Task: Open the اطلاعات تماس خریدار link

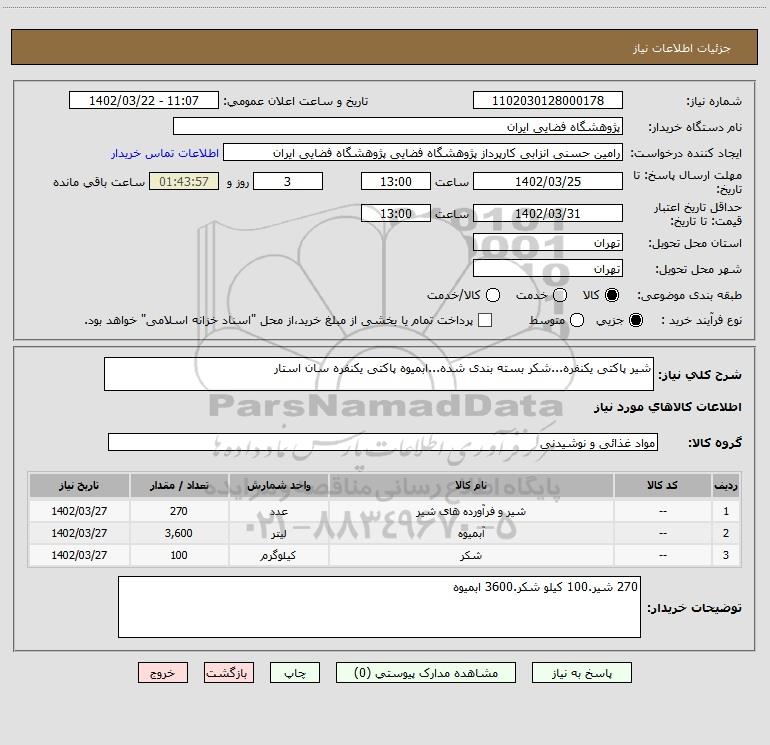Action: (x=165, y=153)
